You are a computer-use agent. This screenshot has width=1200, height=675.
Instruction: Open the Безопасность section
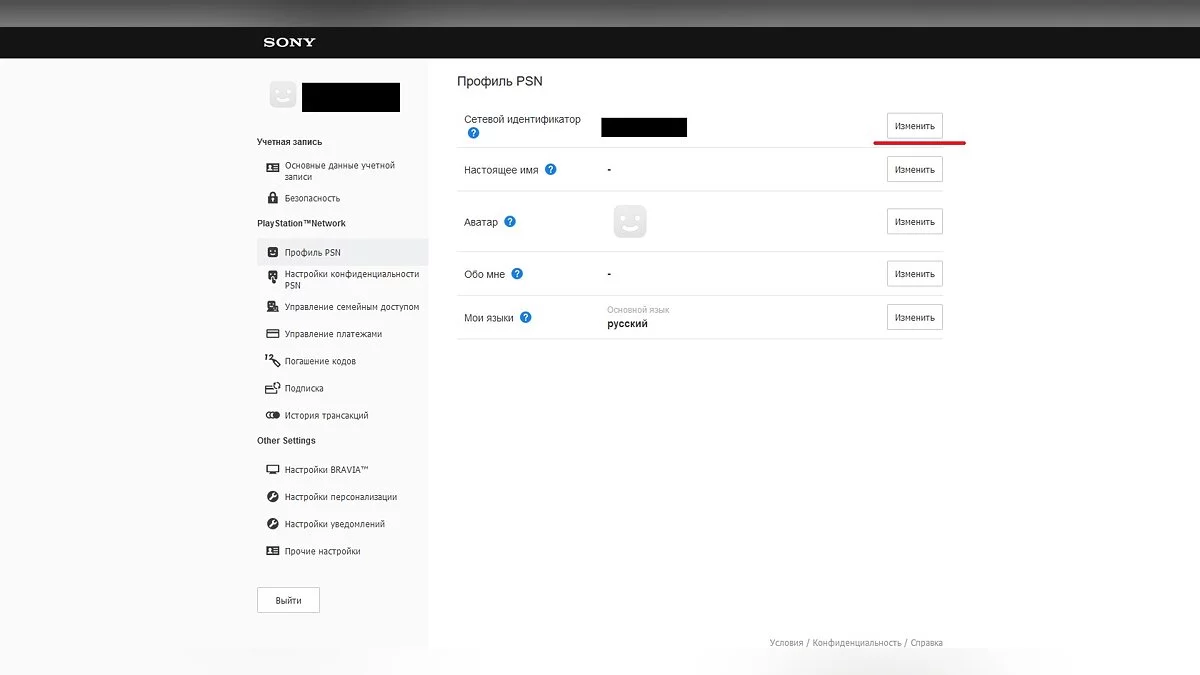click(x=312, y=198)
